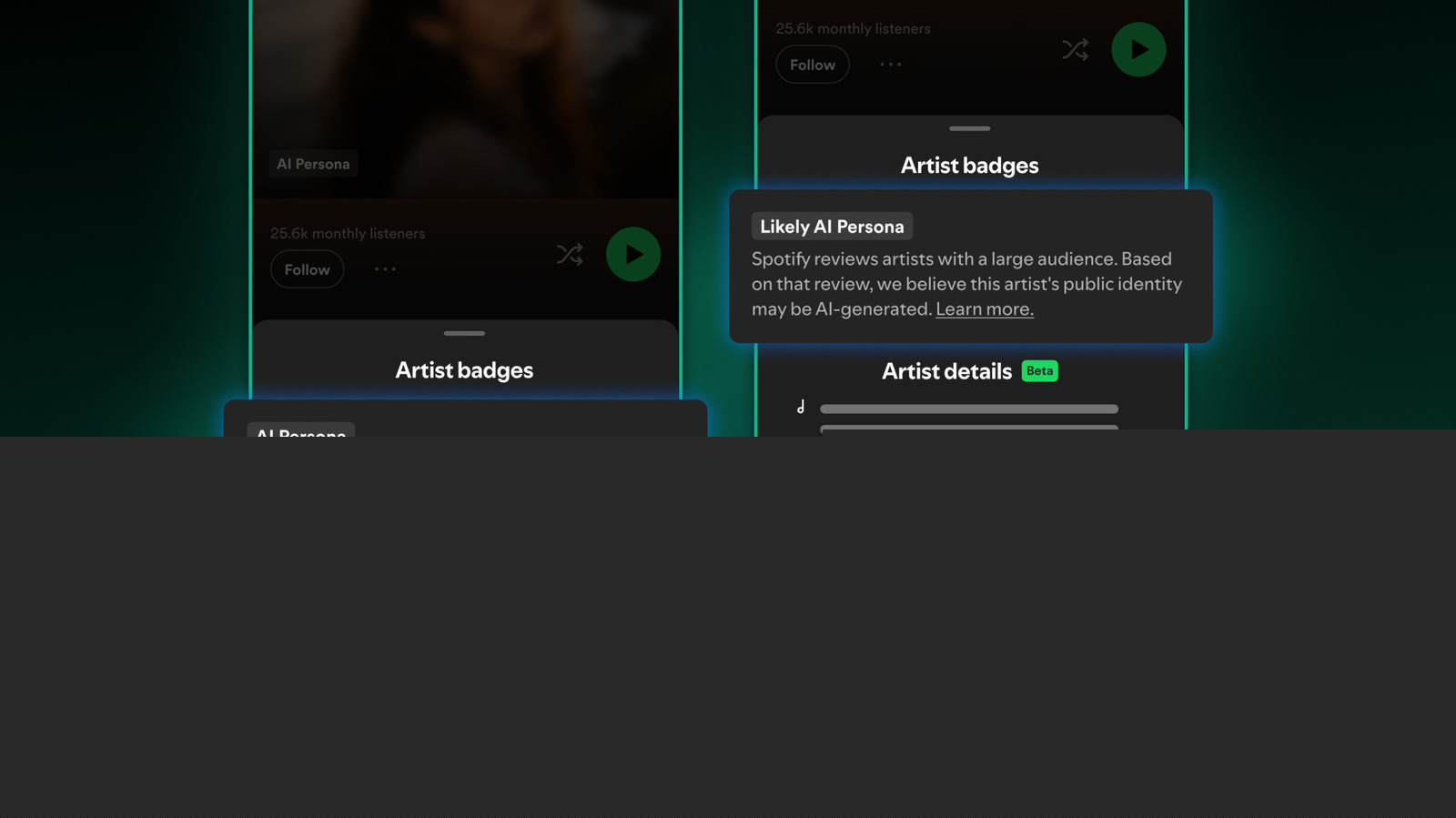Screen dimensions: 1456x818
Task: Open the three-dot menu on the right phone
Action: coord(890,65)
